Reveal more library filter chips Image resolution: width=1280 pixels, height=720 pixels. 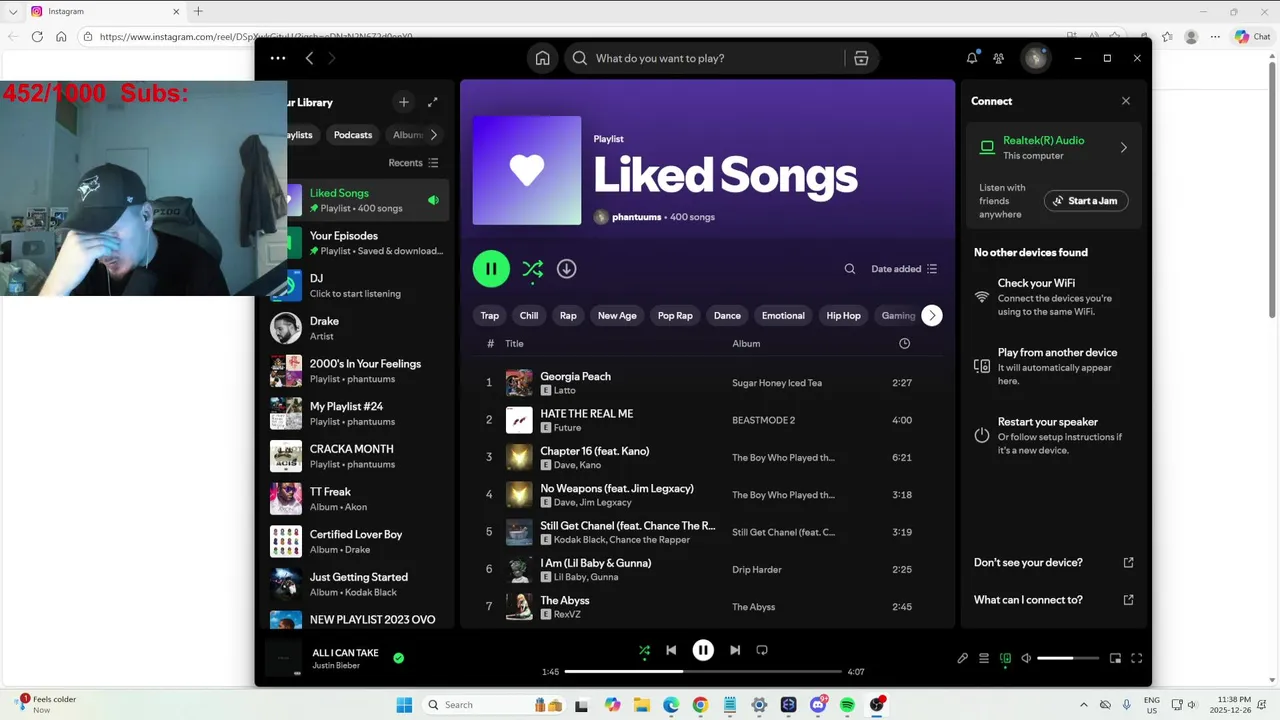(x=433, y=135)
